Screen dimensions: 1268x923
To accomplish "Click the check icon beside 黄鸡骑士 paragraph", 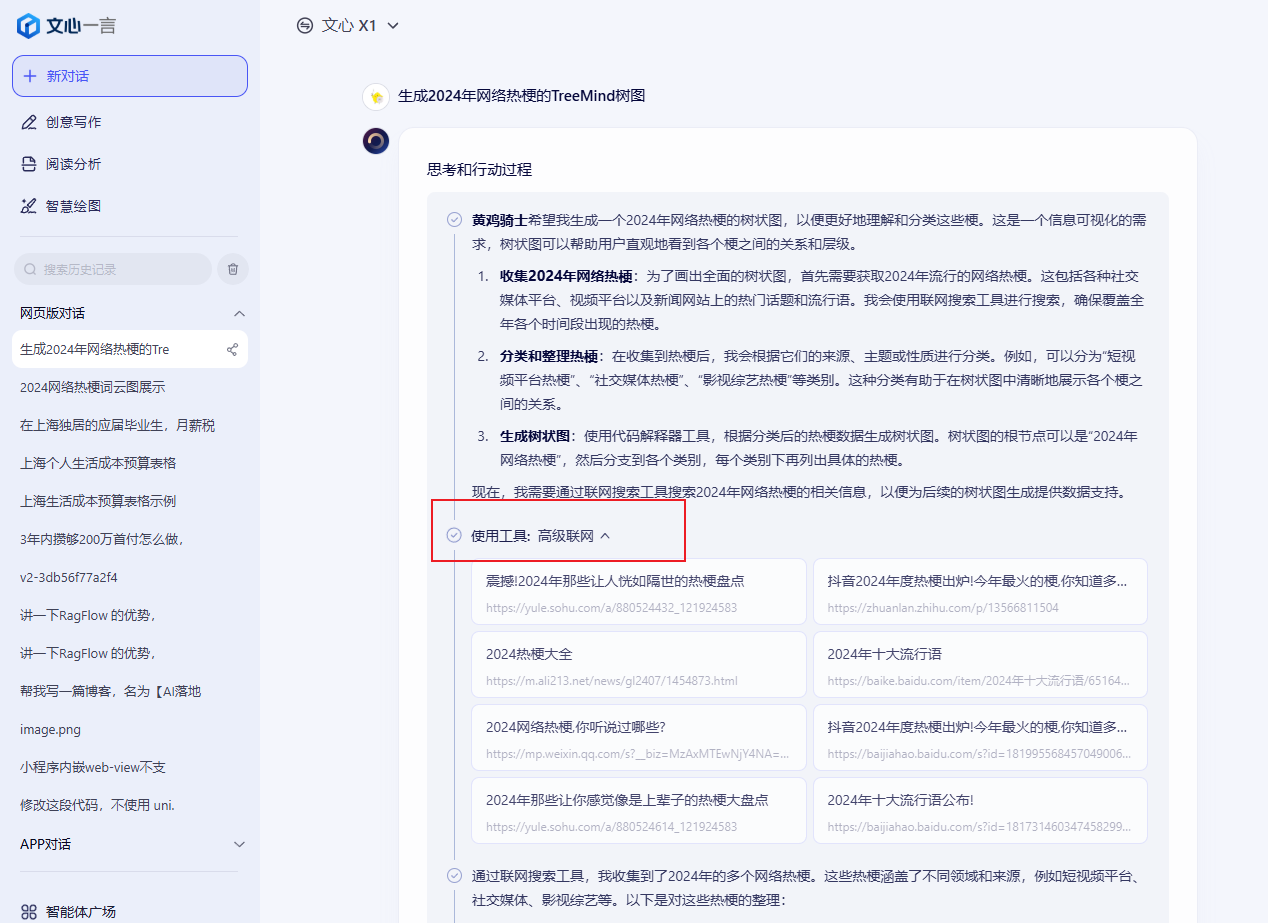I will [x=454, y=220].
